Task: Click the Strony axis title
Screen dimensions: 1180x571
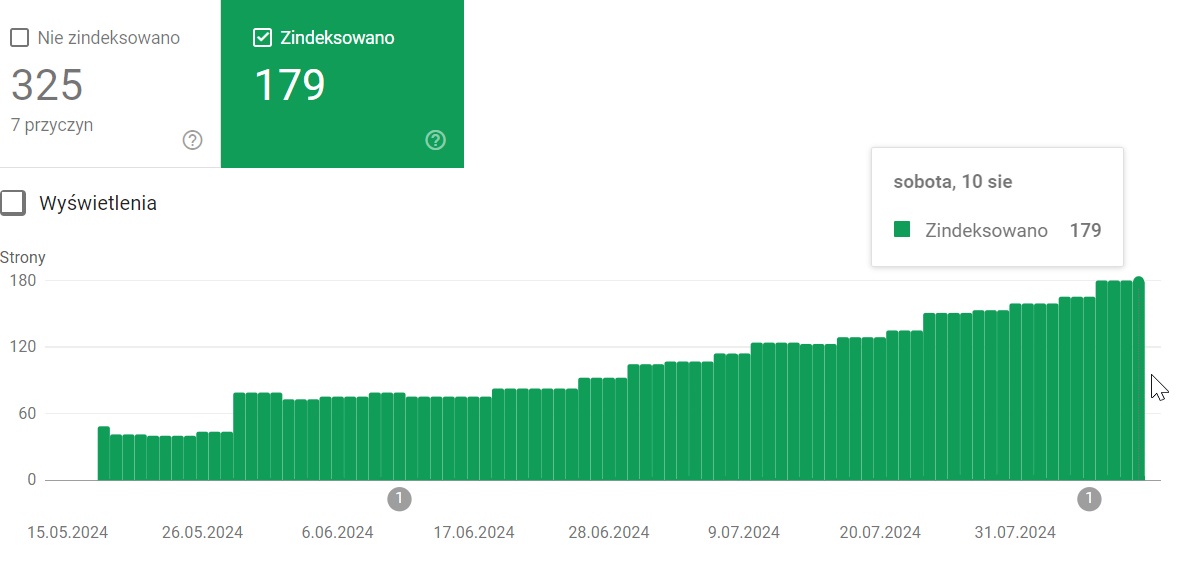Action: [x=23, y=257]
